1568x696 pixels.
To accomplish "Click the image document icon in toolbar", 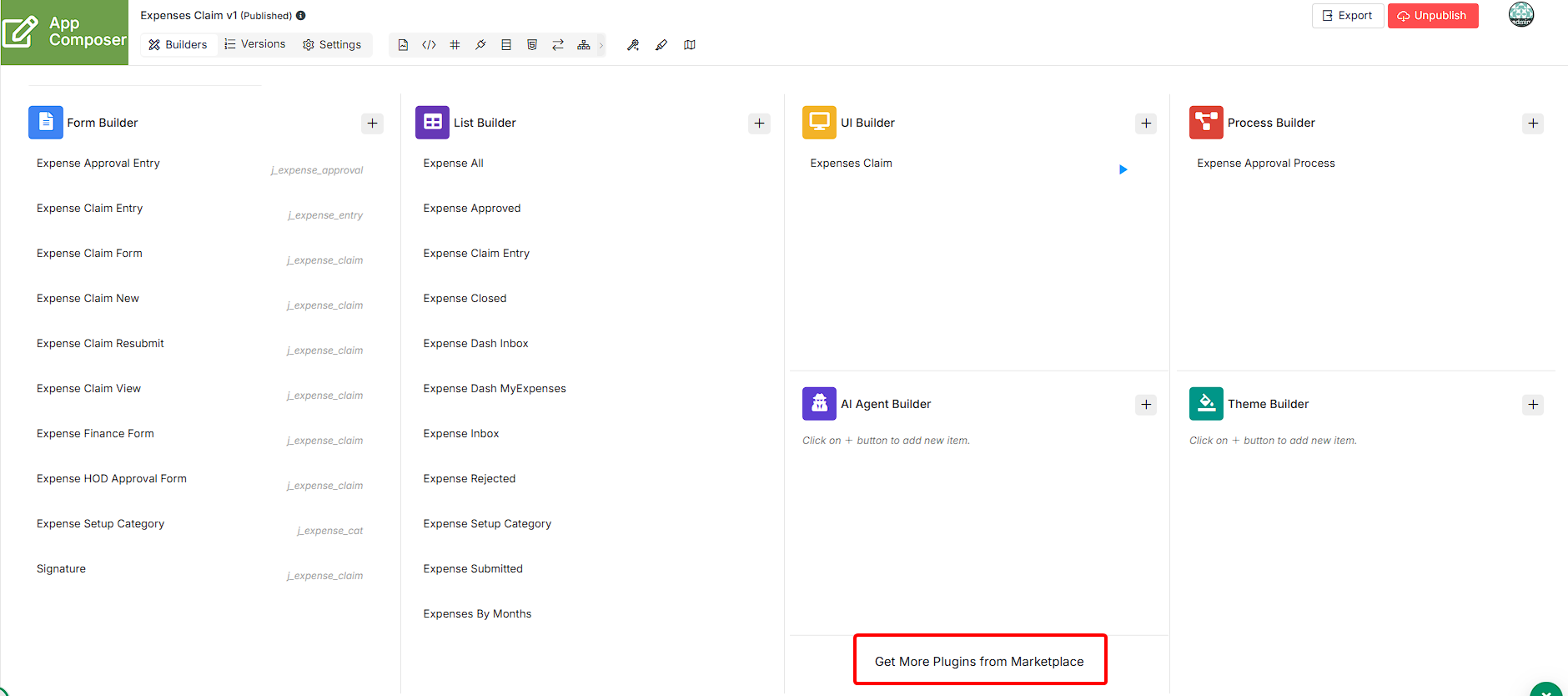I will coord(403,45).
